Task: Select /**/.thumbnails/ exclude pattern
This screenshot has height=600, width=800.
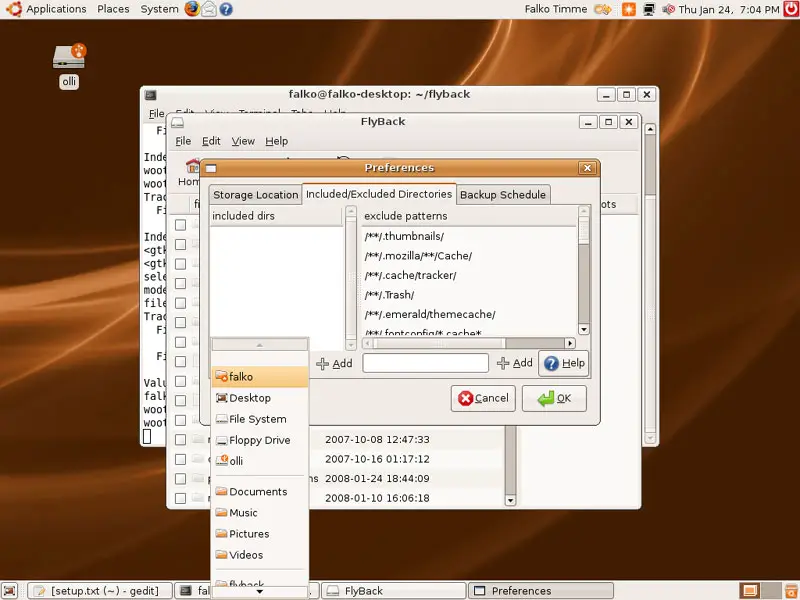Action: click(x=469, y=236)
